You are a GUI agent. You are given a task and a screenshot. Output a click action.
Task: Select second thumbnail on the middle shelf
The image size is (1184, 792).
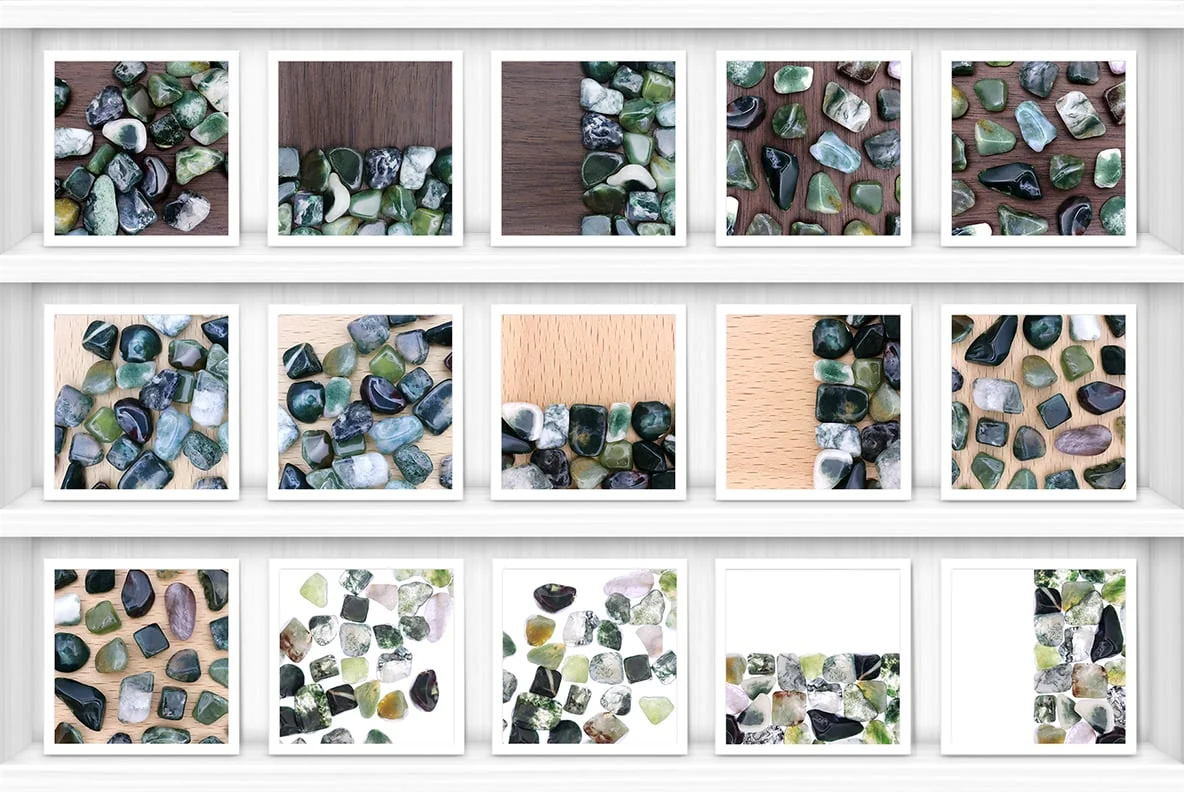click(365, 402)
